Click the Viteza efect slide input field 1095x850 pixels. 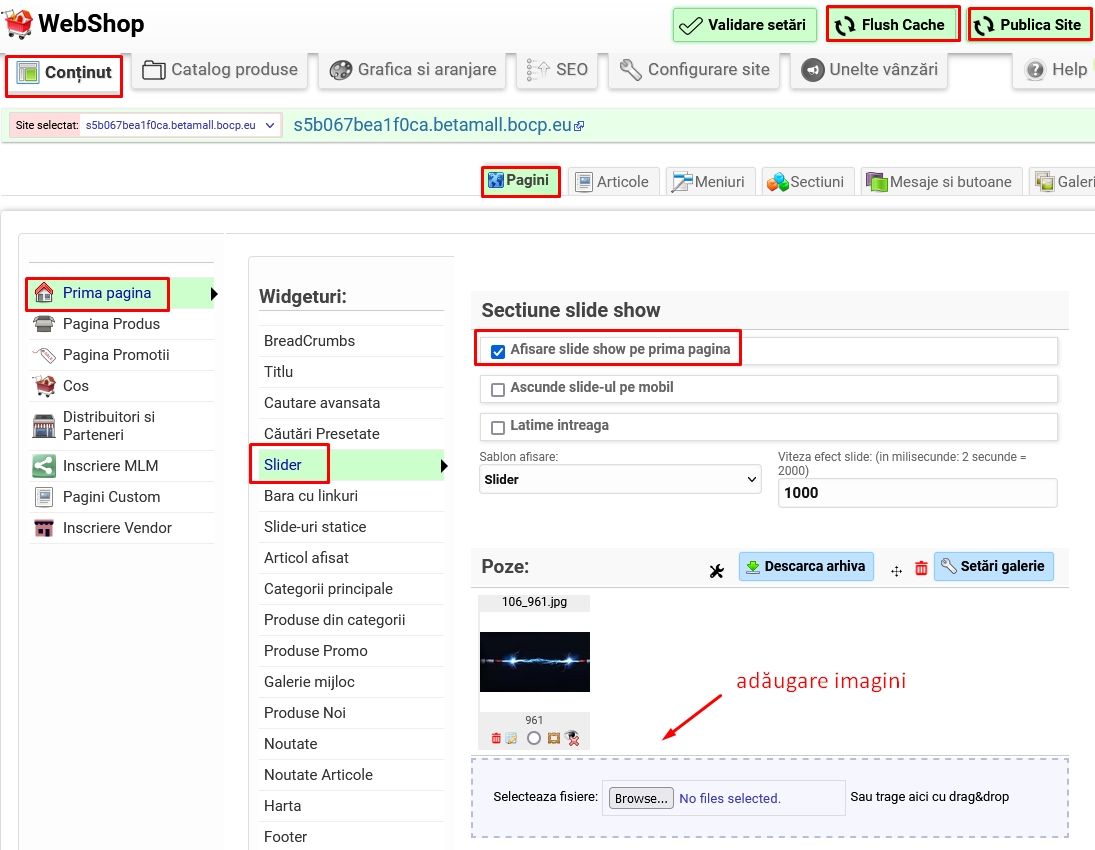coord(916,492)
